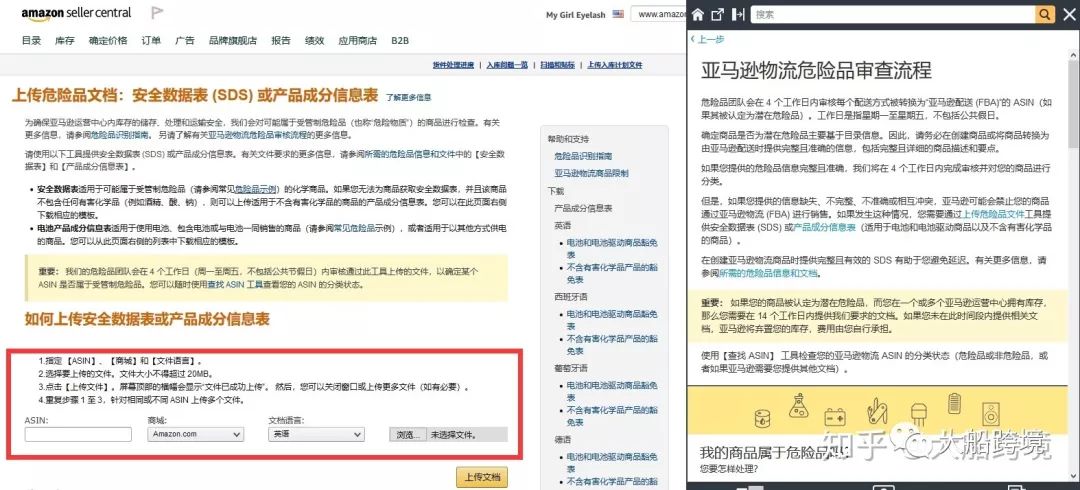The height and width of the screenshot is (490, 1080).
Task: Collapse help panel with dock arrow icon
Action: pyautogui.click(x=738, y=14)
